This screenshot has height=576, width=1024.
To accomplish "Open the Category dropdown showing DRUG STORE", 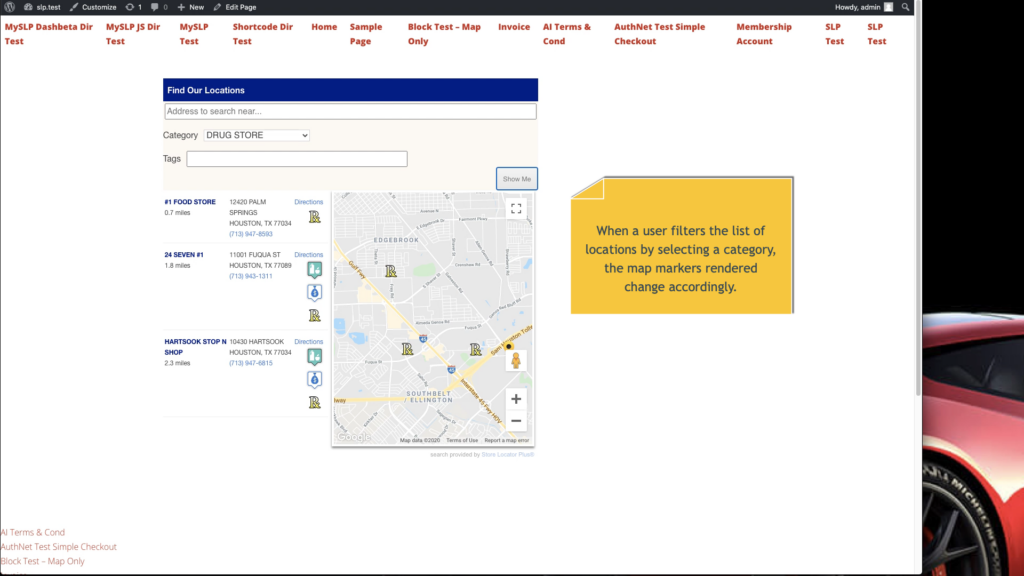I will point(257,135).
